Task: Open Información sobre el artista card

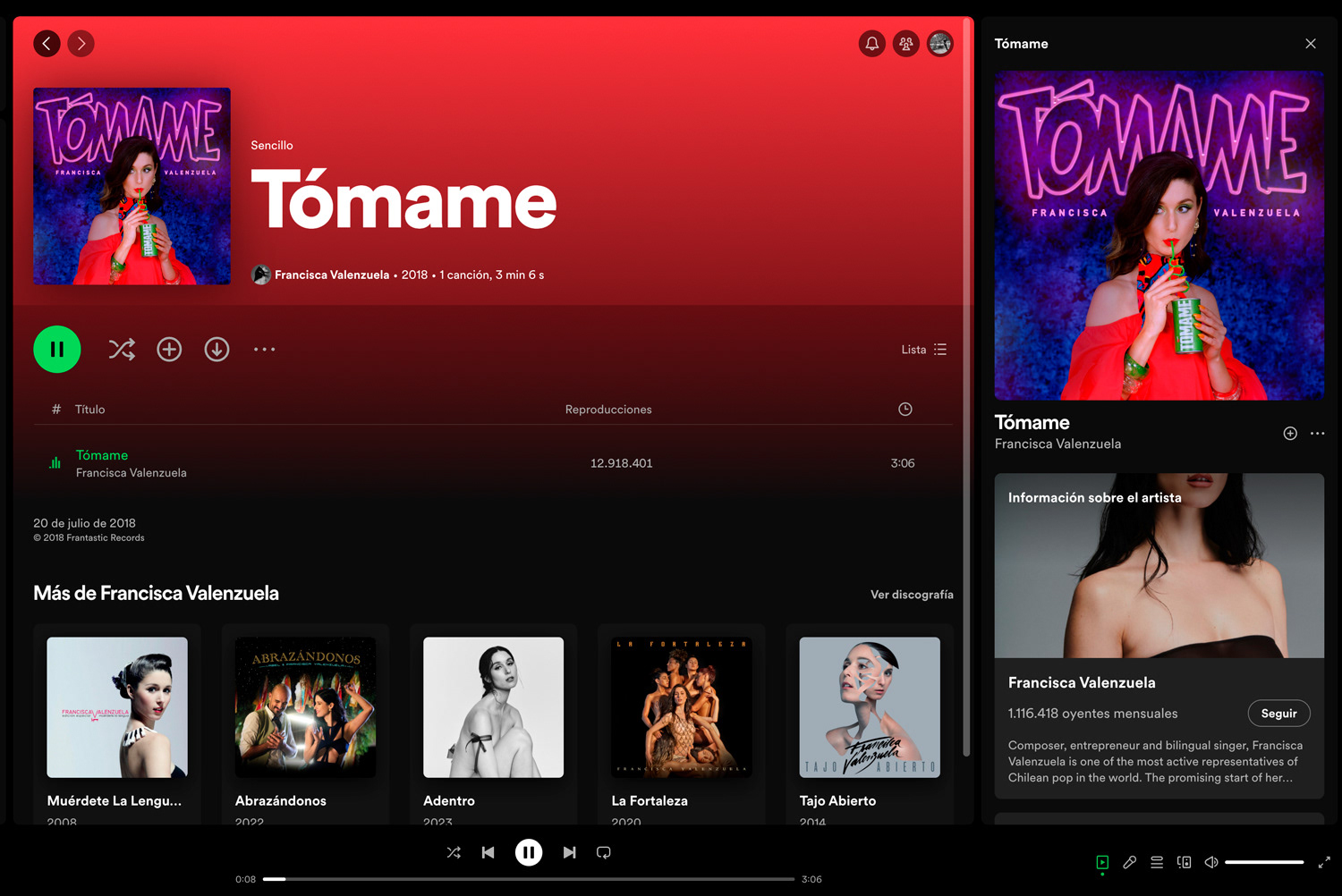Action: coord(1159,635)
